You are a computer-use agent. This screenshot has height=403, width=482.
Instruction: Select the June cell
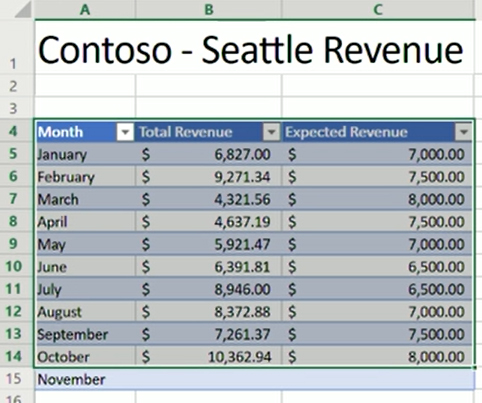(85, 267)
